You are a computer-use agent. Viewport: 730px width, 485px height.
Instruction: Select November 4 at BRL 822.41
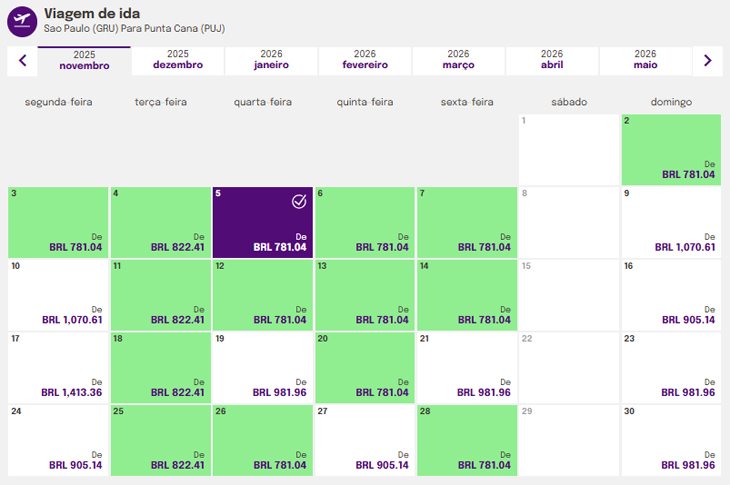[x=160, y=222]
